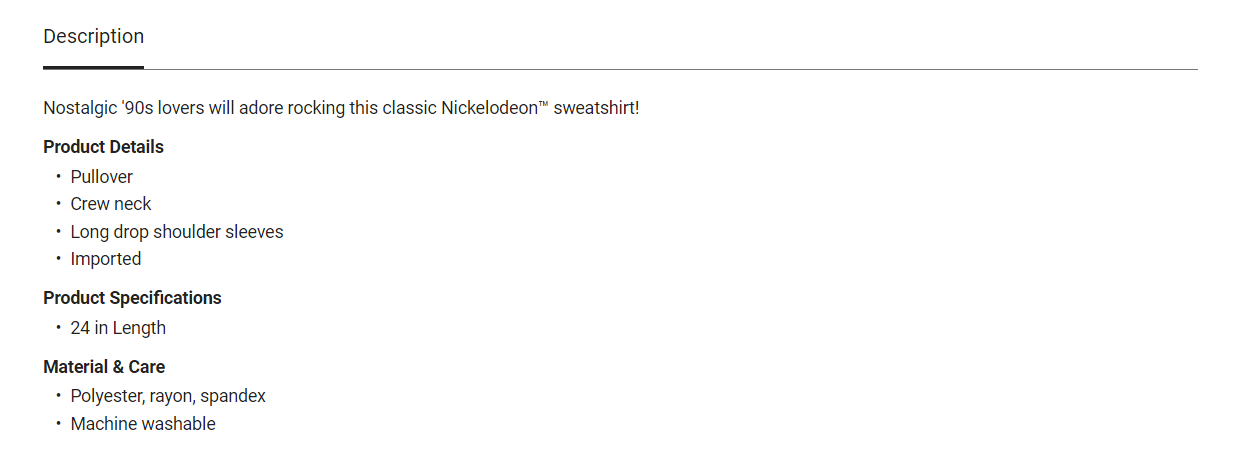Click the bullet beside Machine washable
Screen dimensions: 1245x454
tap(58, 424)
